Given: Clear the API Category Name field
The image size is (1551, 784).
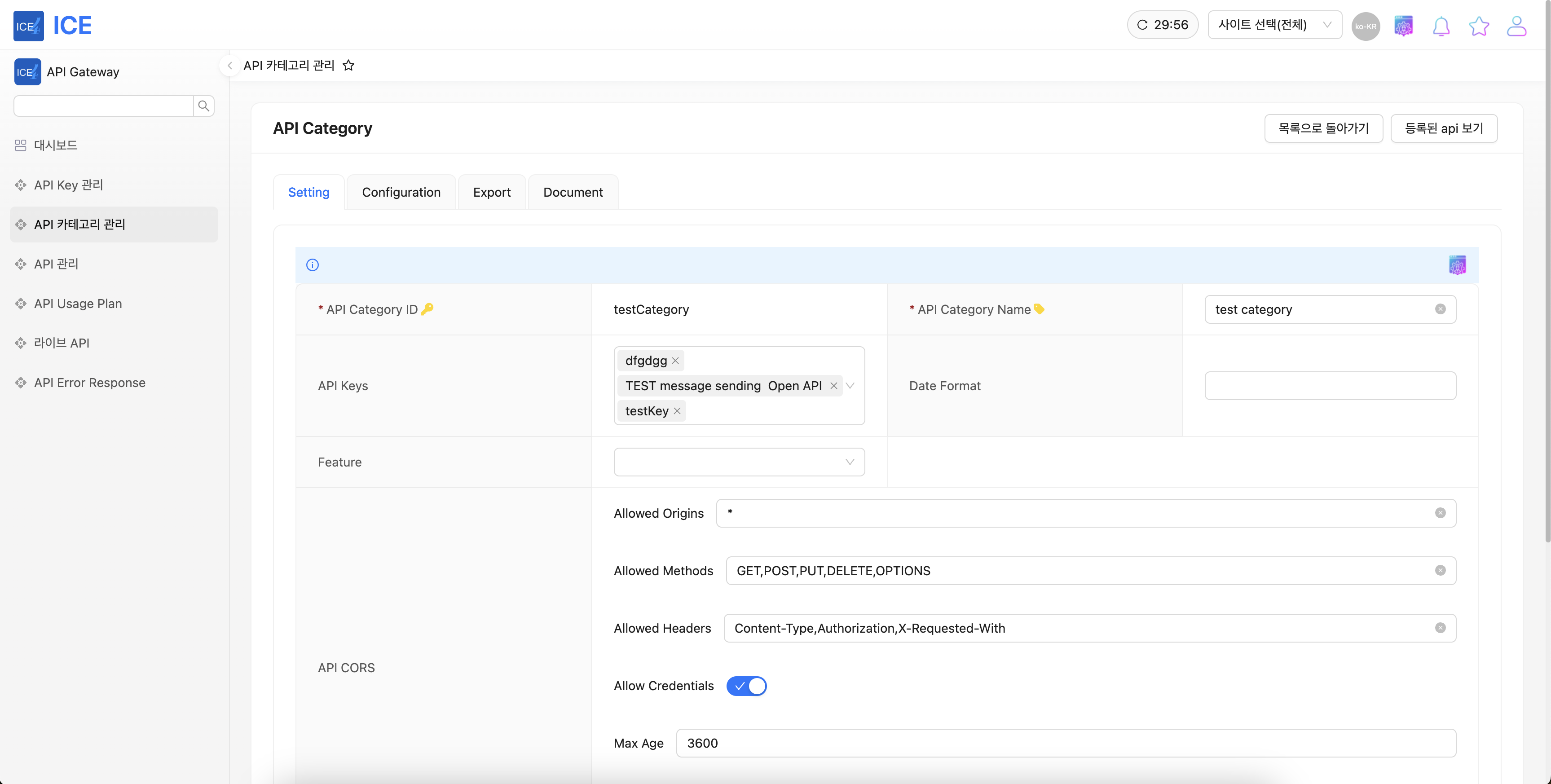Looking at the screenshot, I should pos(1440,309).
